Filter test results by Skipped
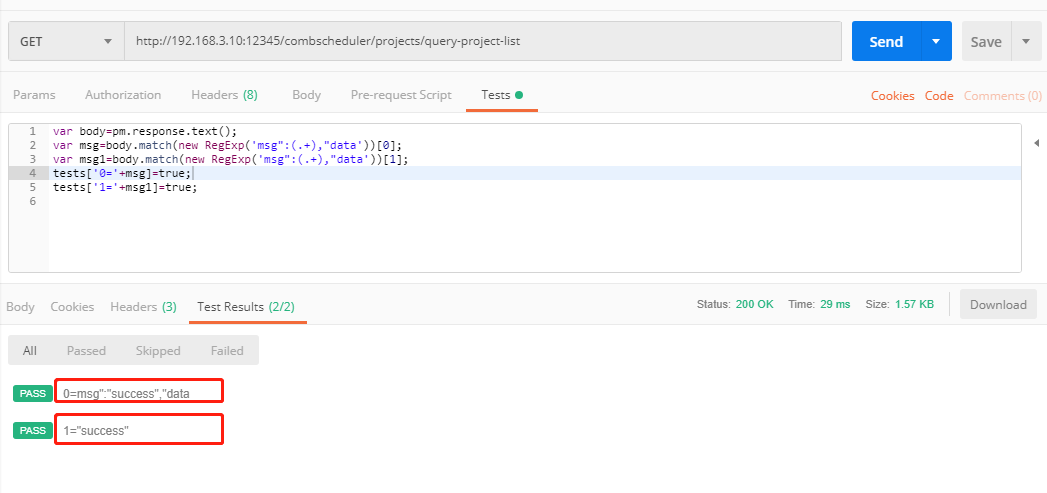 tap(158, 350)
